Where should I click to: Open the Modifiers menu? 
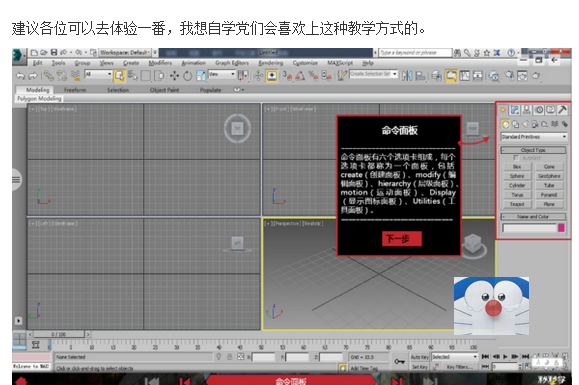(160, 63)
